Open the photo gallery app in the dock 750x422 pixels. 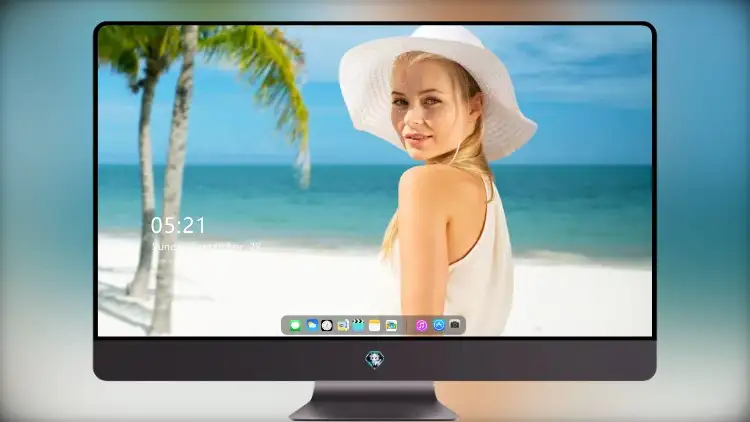391,325
